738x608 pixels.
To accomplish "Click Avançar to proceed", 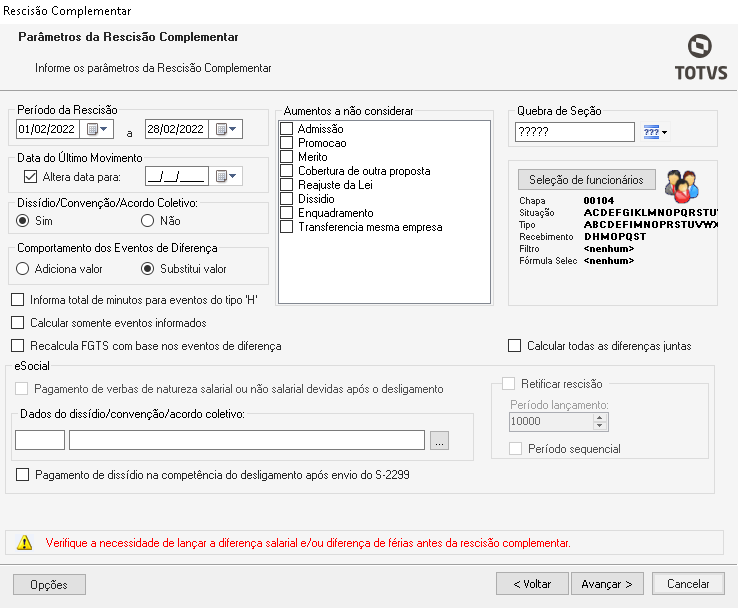I will coord(608,584).
